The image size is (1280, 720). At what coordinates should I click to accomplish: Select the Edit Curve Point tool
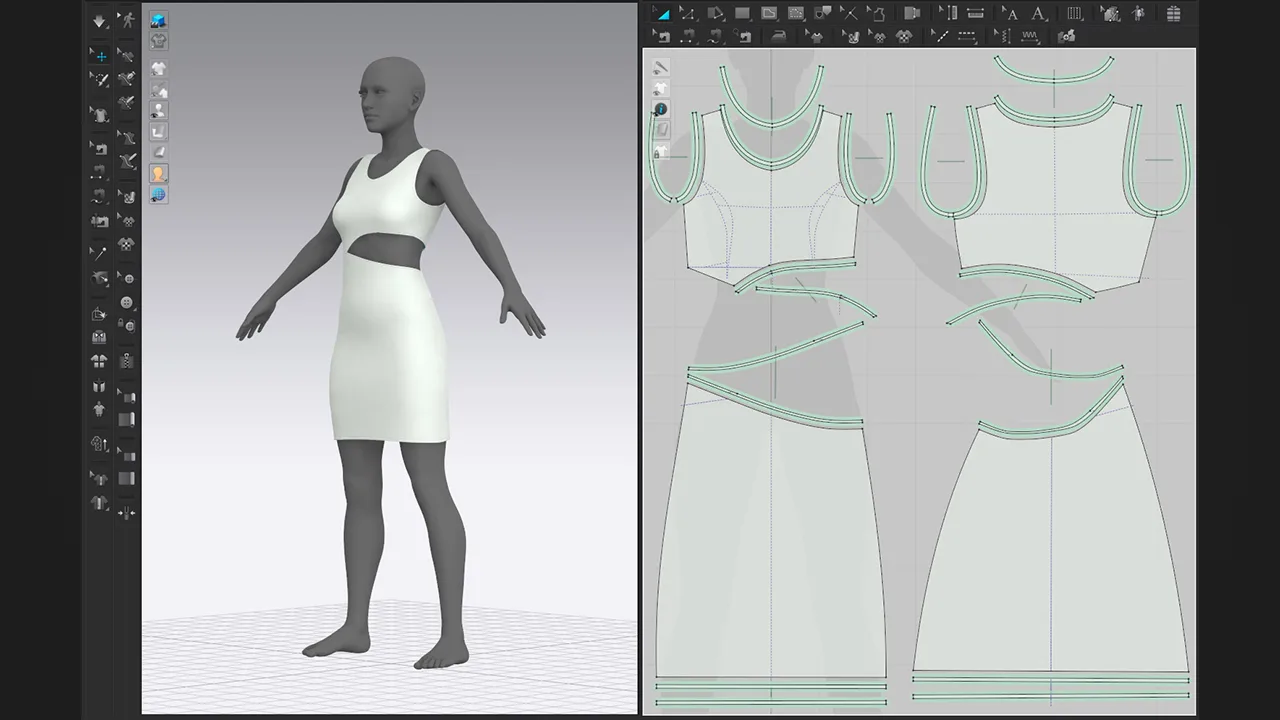(688, 14)
